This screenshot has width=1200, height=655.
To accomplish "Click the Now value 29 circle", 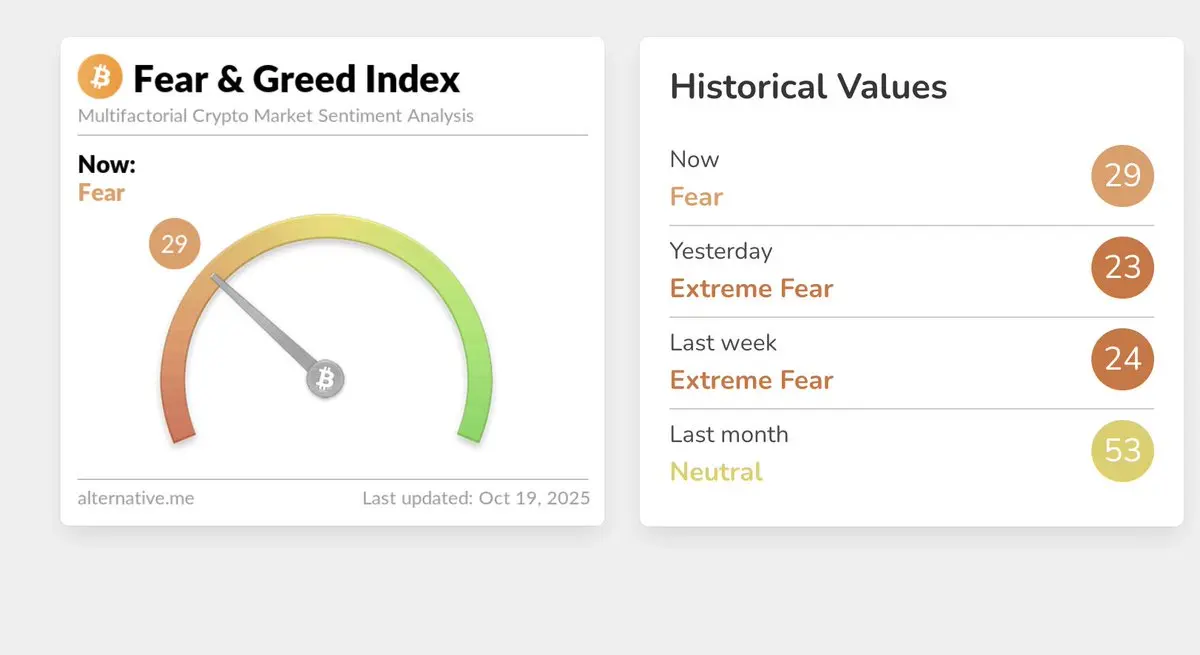I will [x=1122, y=176].
